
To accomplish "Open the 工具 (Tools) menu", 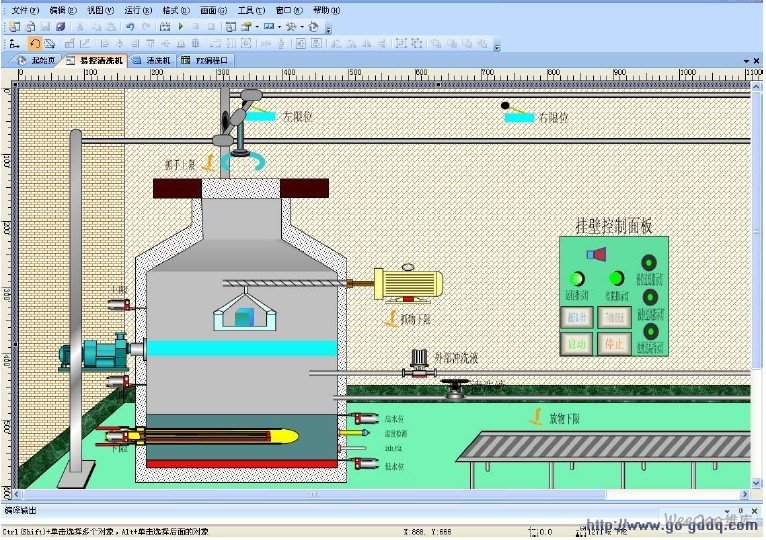I will pyautogui.click(x=250, y=10).
